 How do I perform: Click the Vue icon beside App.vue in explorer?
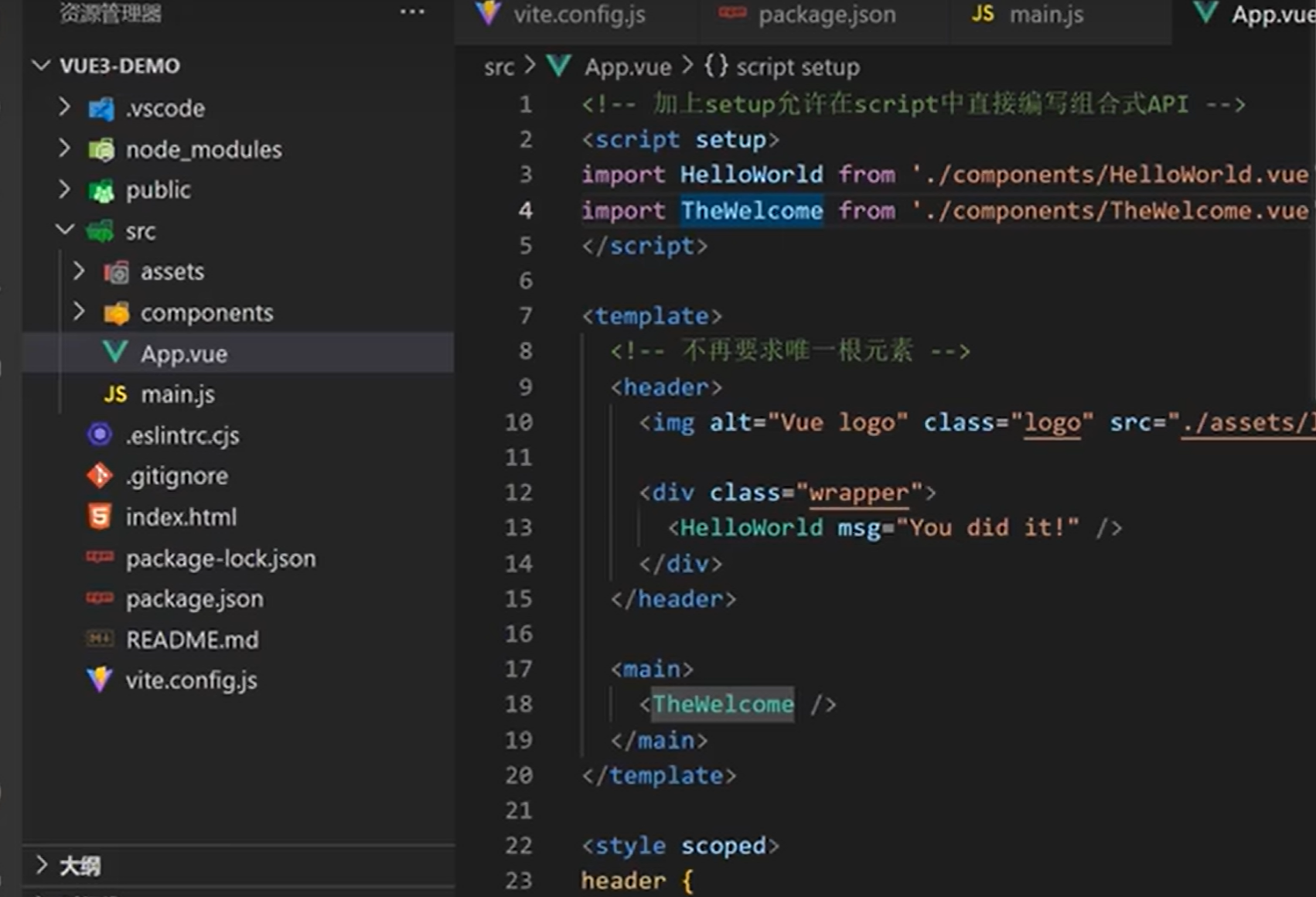tap(115, 353)
